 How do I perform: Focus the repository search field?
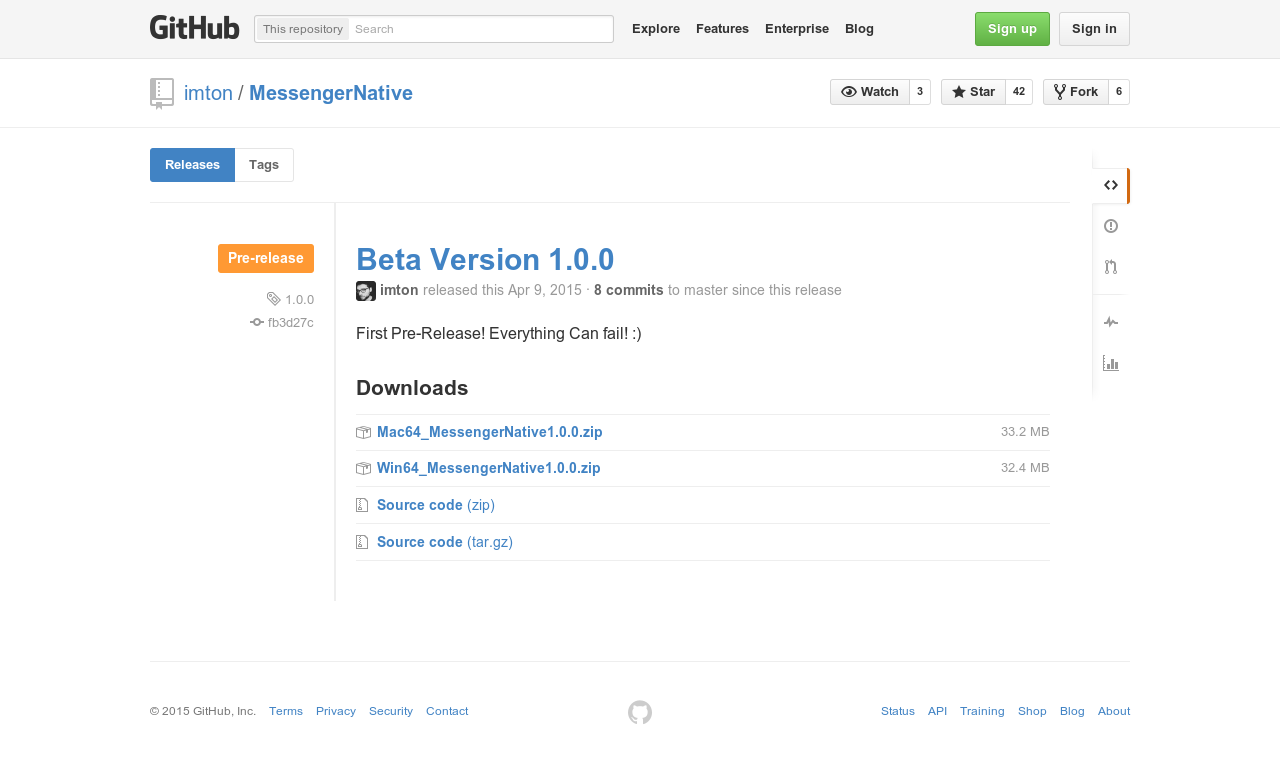[481, 29]
